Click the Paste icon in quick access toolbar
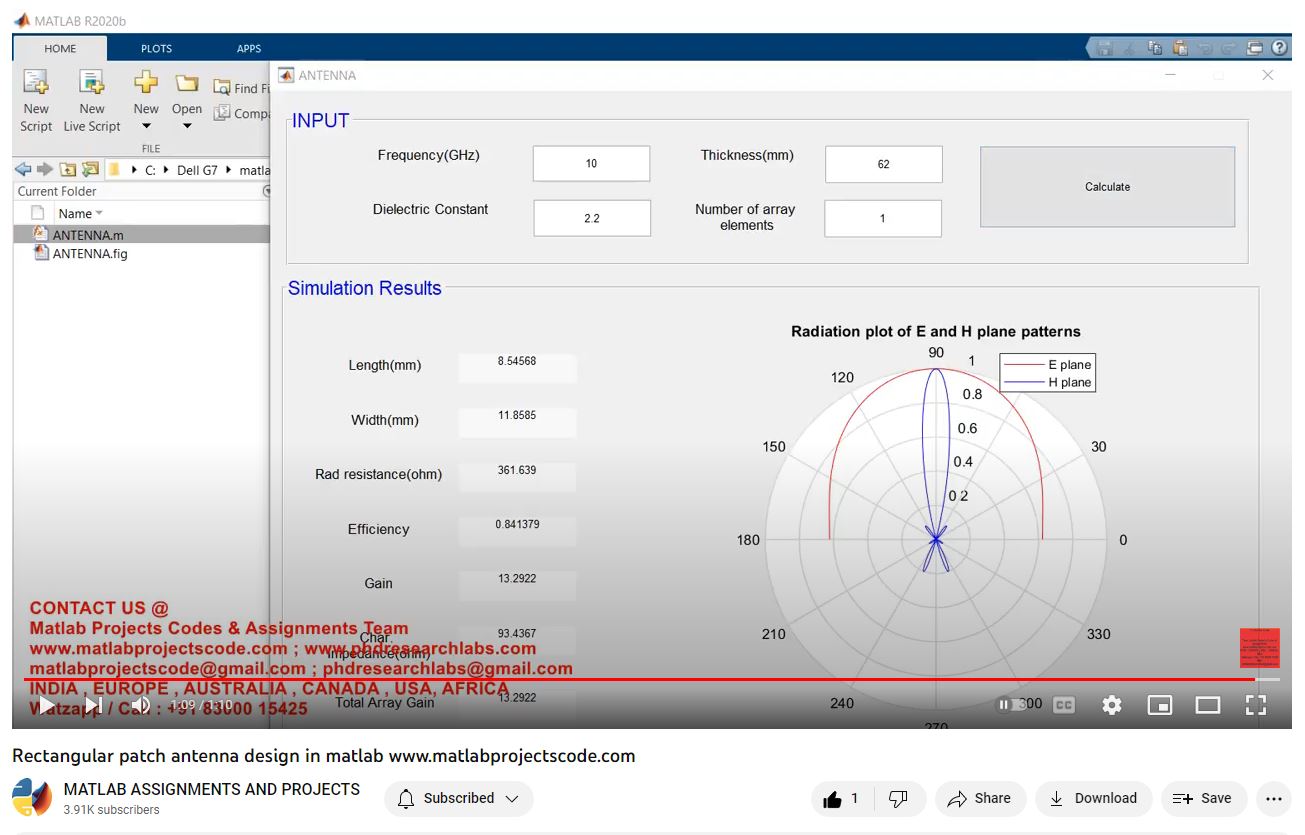The width and height of the screenshot is (1305, 835). [1180, 48]
